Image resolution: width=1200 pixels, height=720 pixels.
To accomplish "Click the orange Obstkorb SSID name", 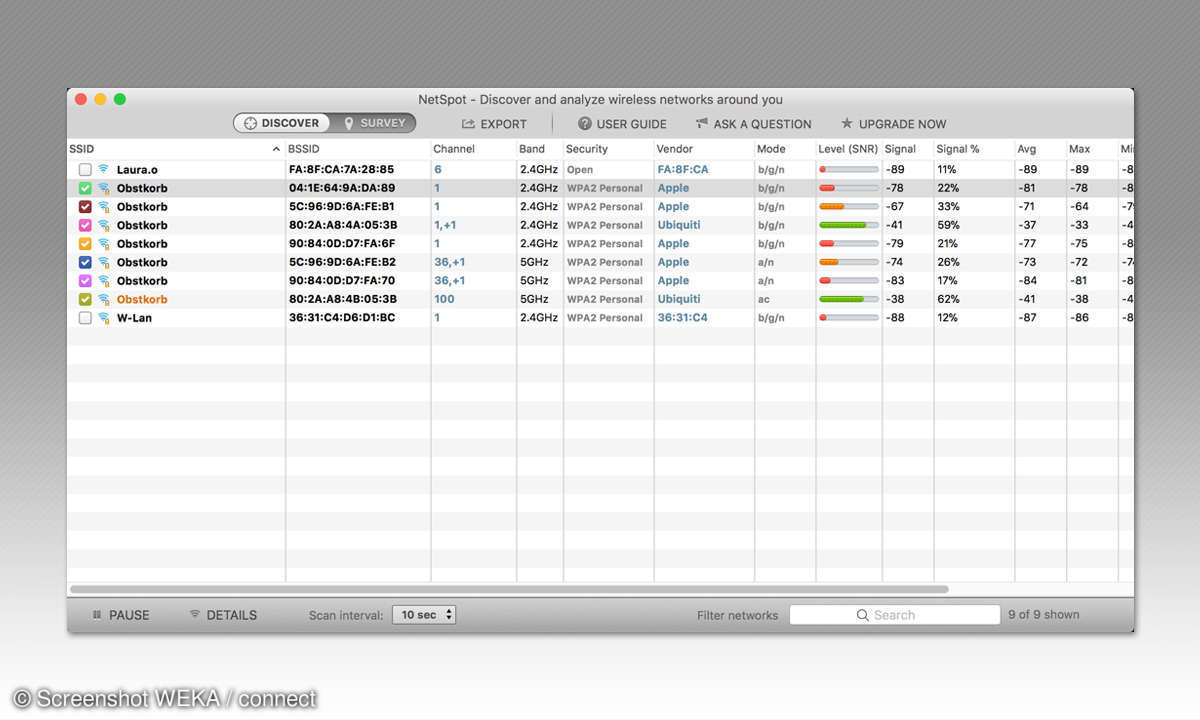I will click(142, 299).
